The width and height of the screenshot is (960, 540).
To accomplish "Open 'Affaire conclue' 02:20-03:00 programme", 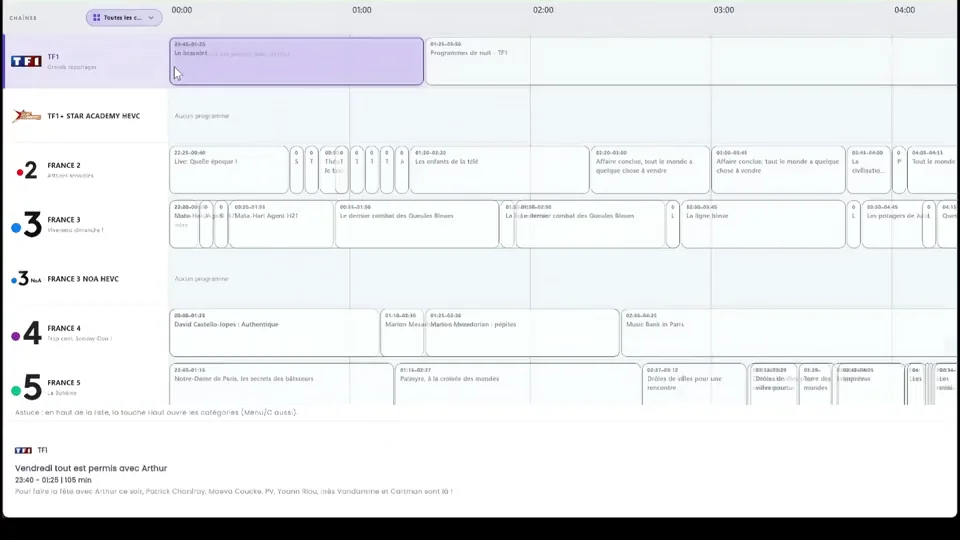I will point(650,170).
